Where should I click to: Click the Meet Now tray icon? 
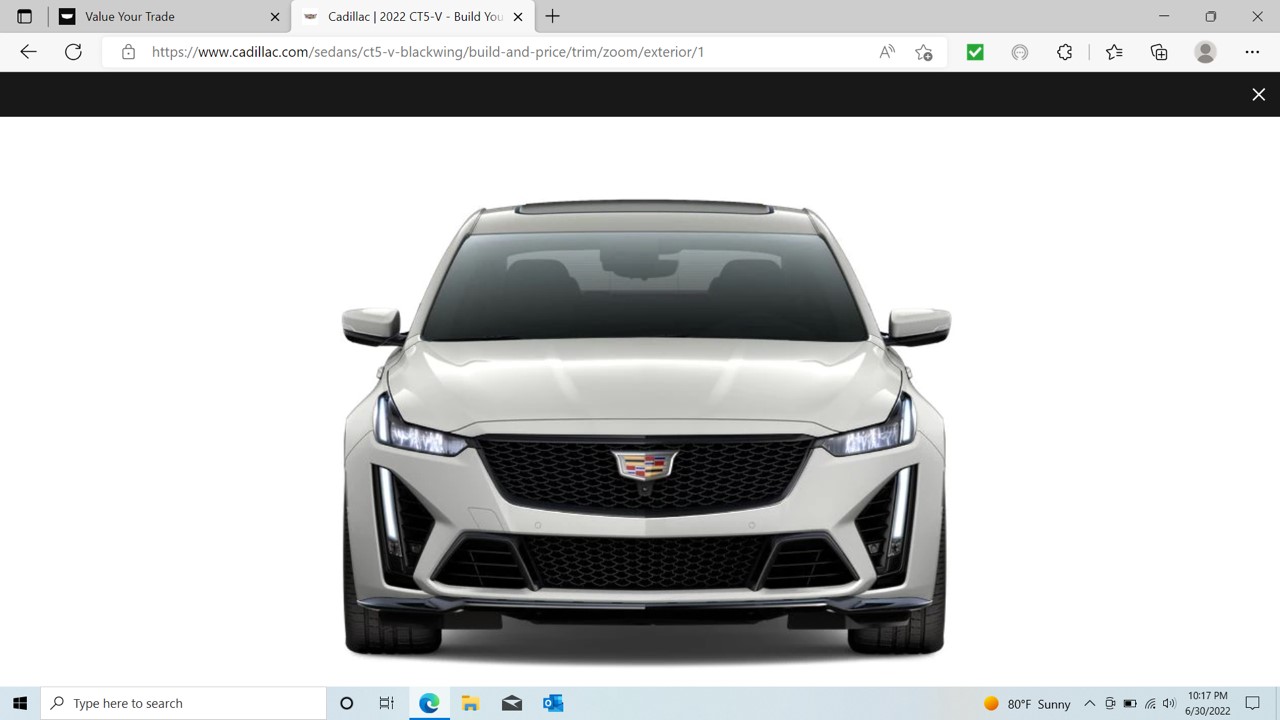click(1110, 704)
